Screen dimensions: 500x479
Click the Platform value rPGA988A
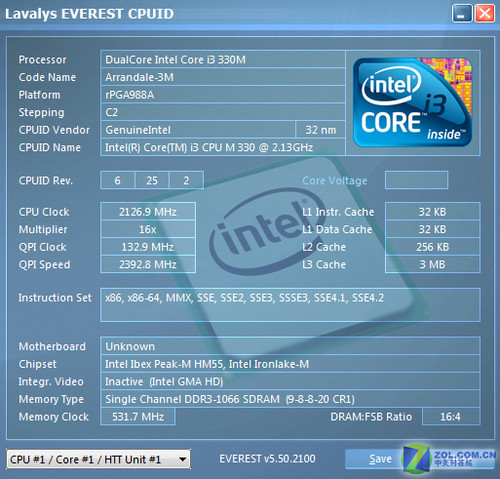[223, 95]
